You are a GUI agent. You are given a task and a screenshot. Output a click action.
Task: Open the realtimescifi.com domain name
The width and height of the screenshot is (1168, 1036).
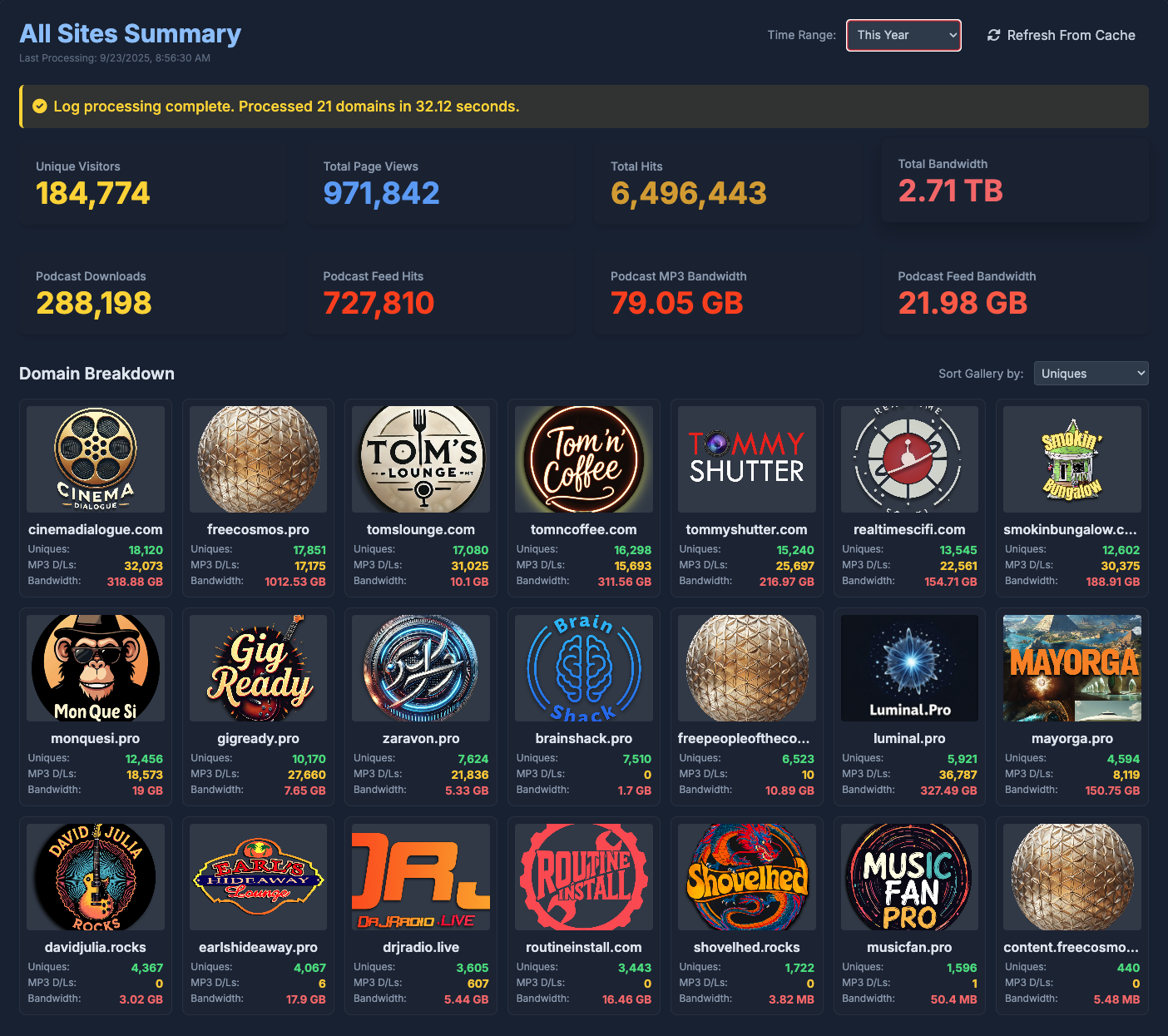(909, 529)
